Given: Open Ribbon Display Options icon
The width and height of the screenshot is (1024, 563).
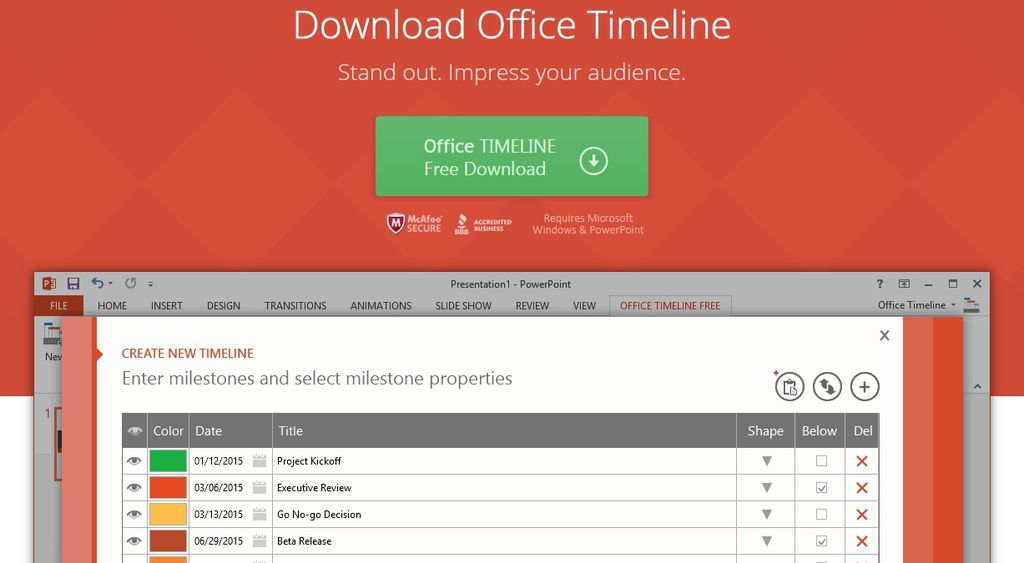Looking at the screenshot, I should pyautogui.click(x=904, y=283).
